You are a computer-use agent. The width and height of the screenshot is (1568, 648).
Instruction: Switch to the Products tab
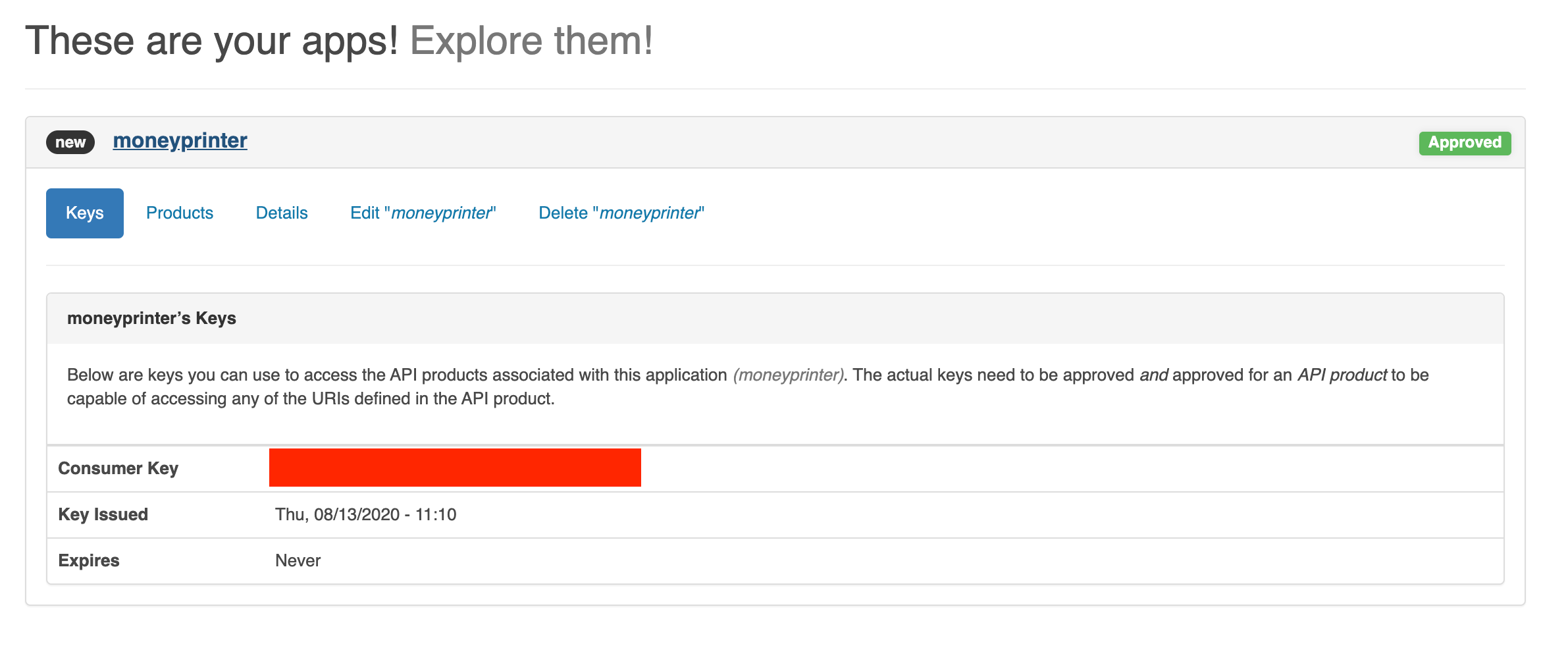point(180,213)
